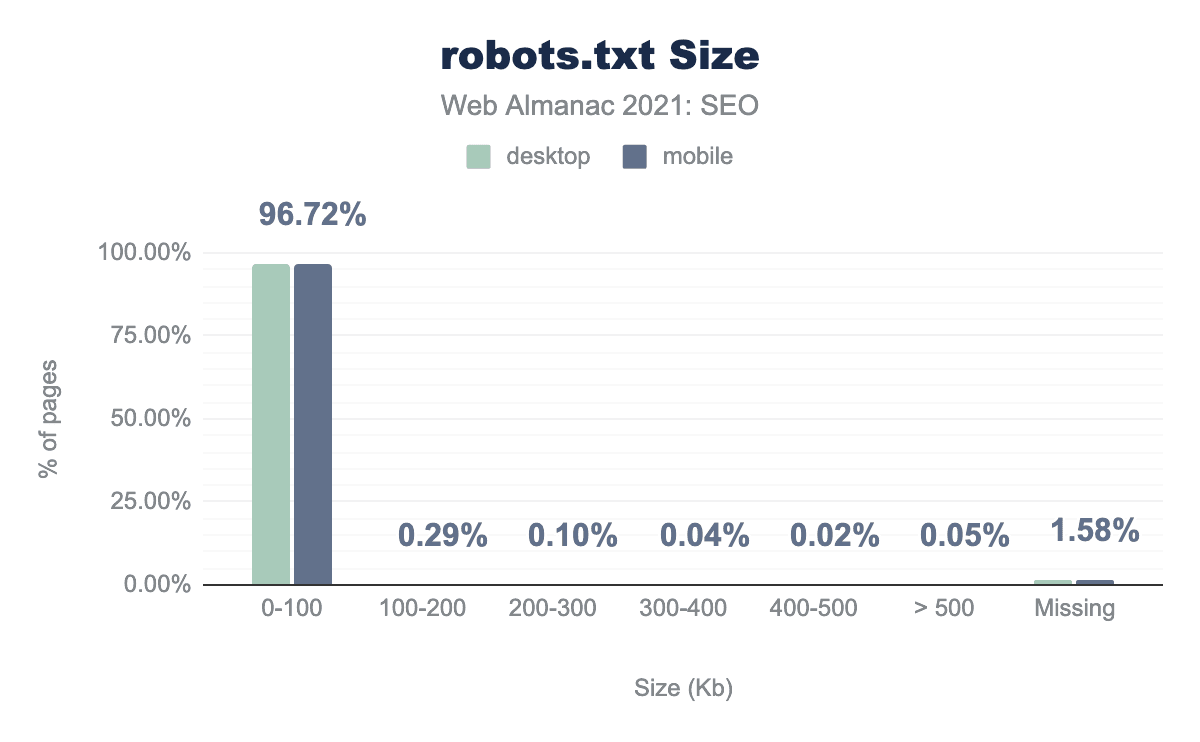Click the 50.00% y-axis tick label

click(145, 418)
